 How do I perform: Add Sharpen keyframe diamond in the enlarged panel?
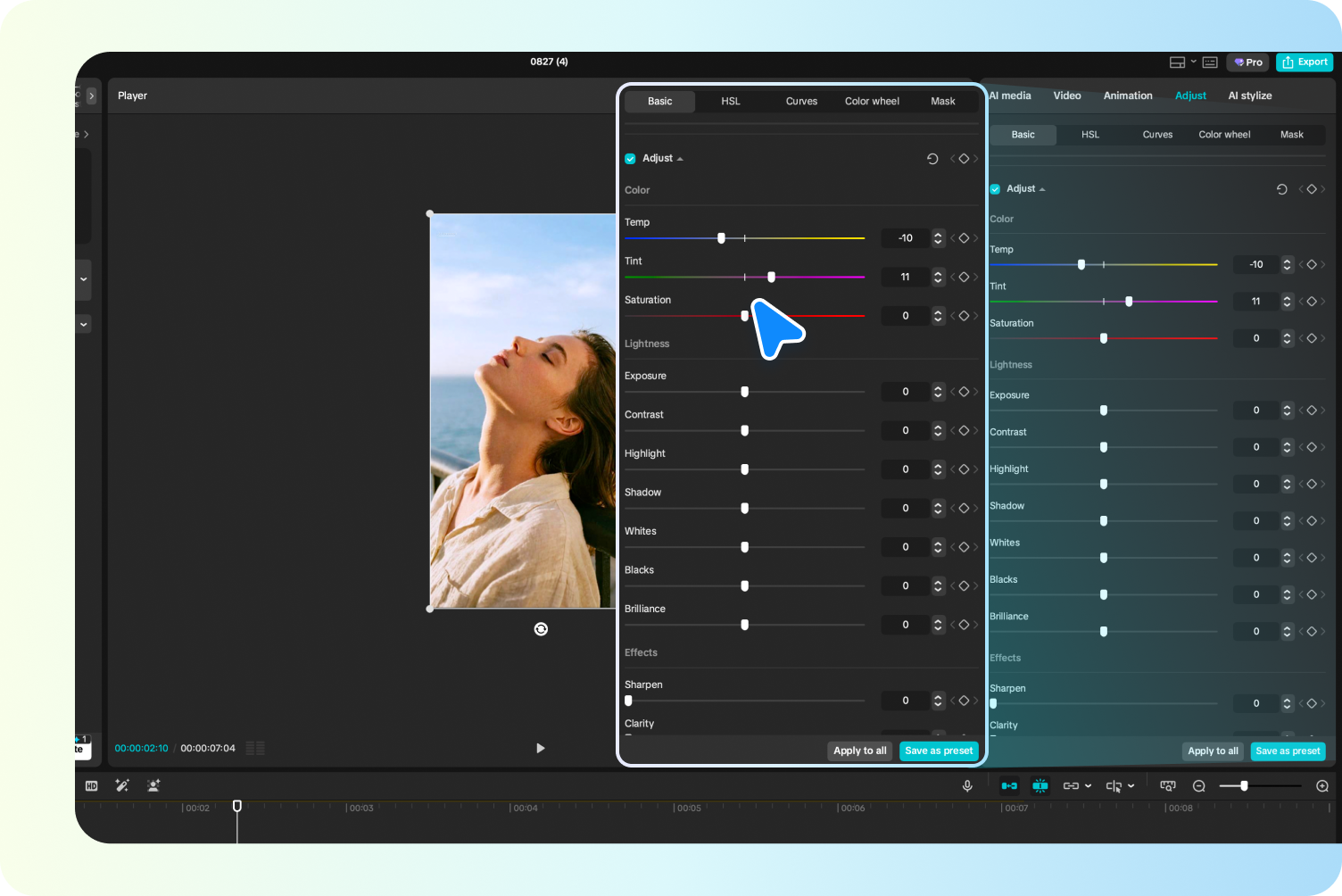pos(964,701)
